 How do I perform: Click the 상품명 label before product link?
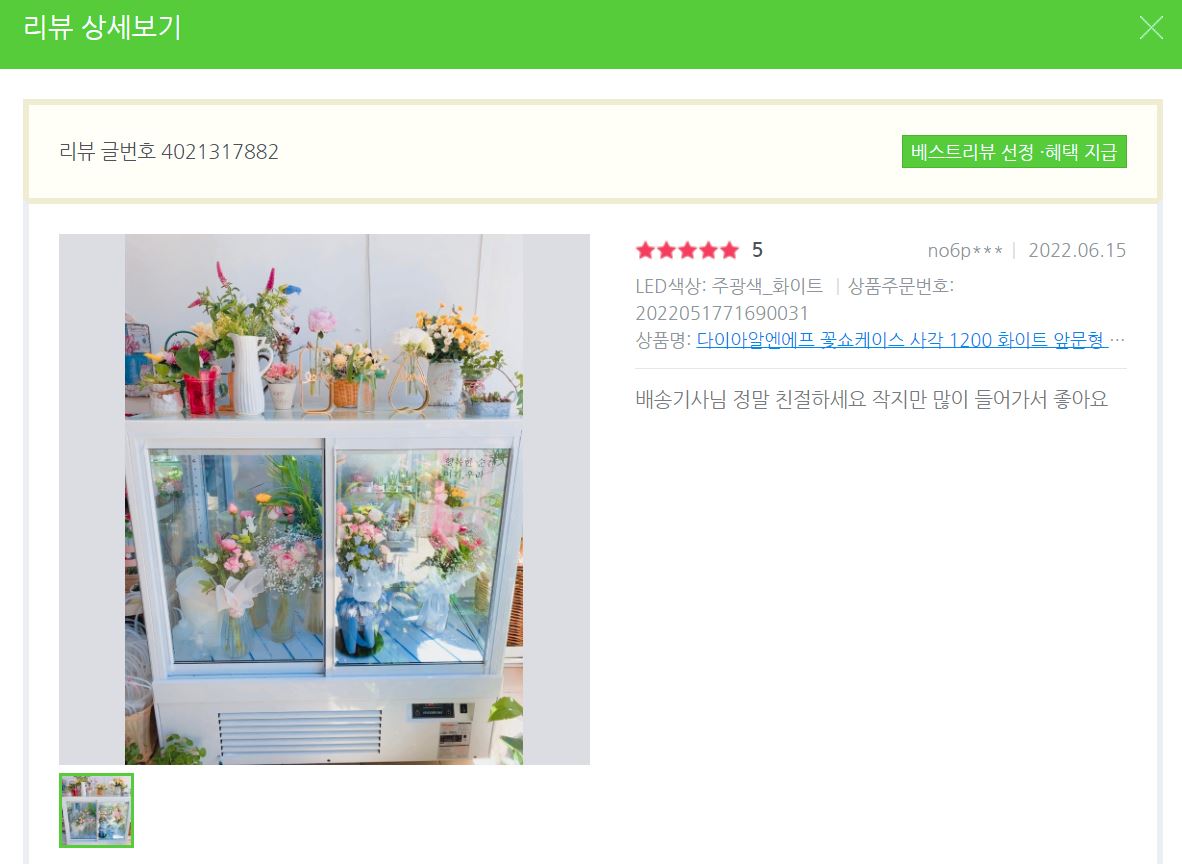pos(663,340)
